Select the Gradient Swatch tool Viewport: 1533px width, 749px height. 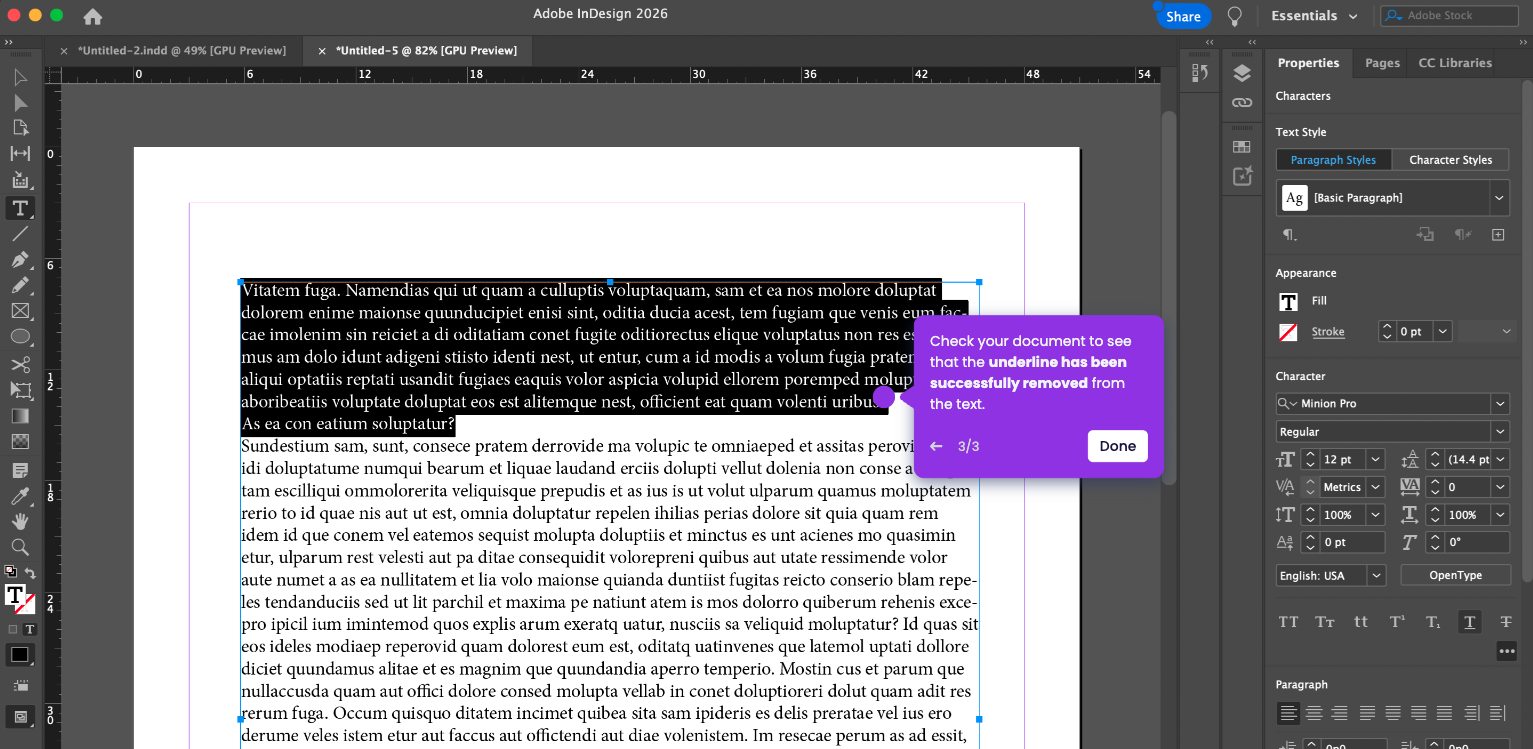[20, 416]
